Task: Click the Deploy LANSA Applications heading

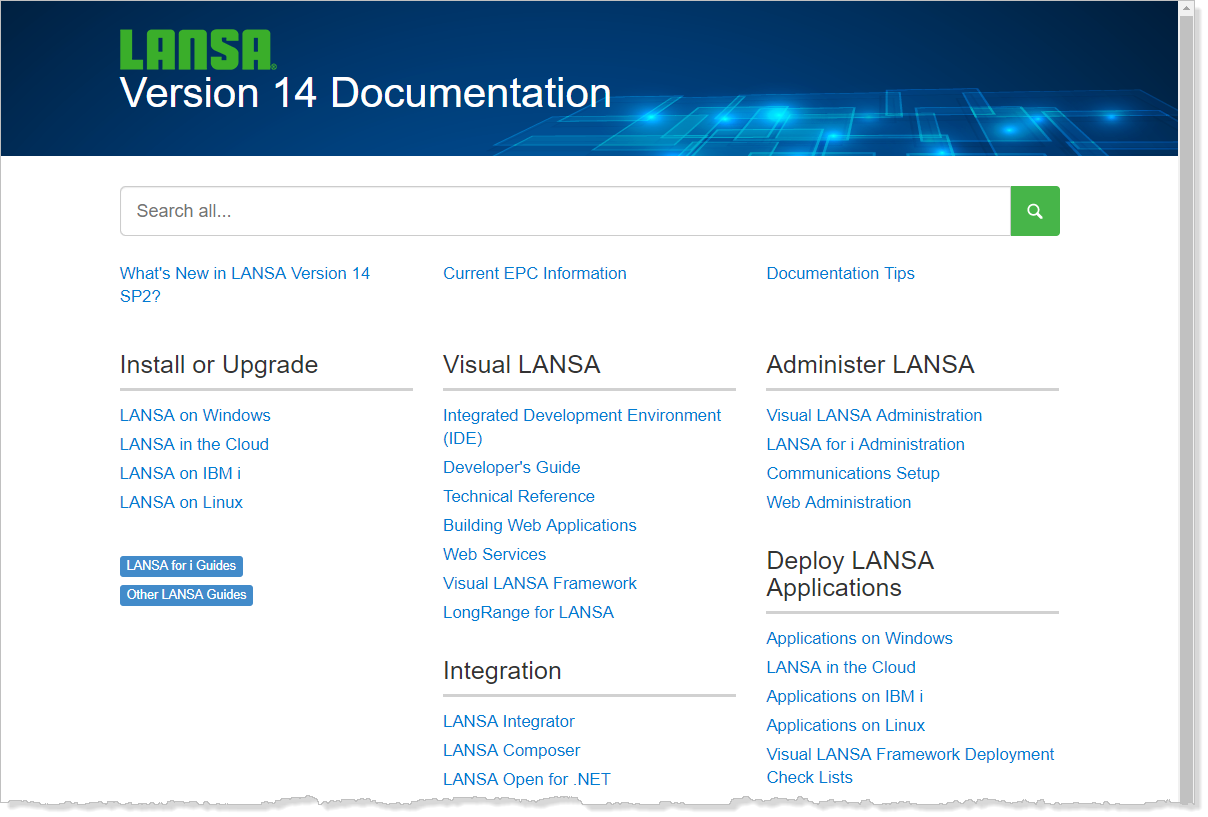Action: (850, 574)
